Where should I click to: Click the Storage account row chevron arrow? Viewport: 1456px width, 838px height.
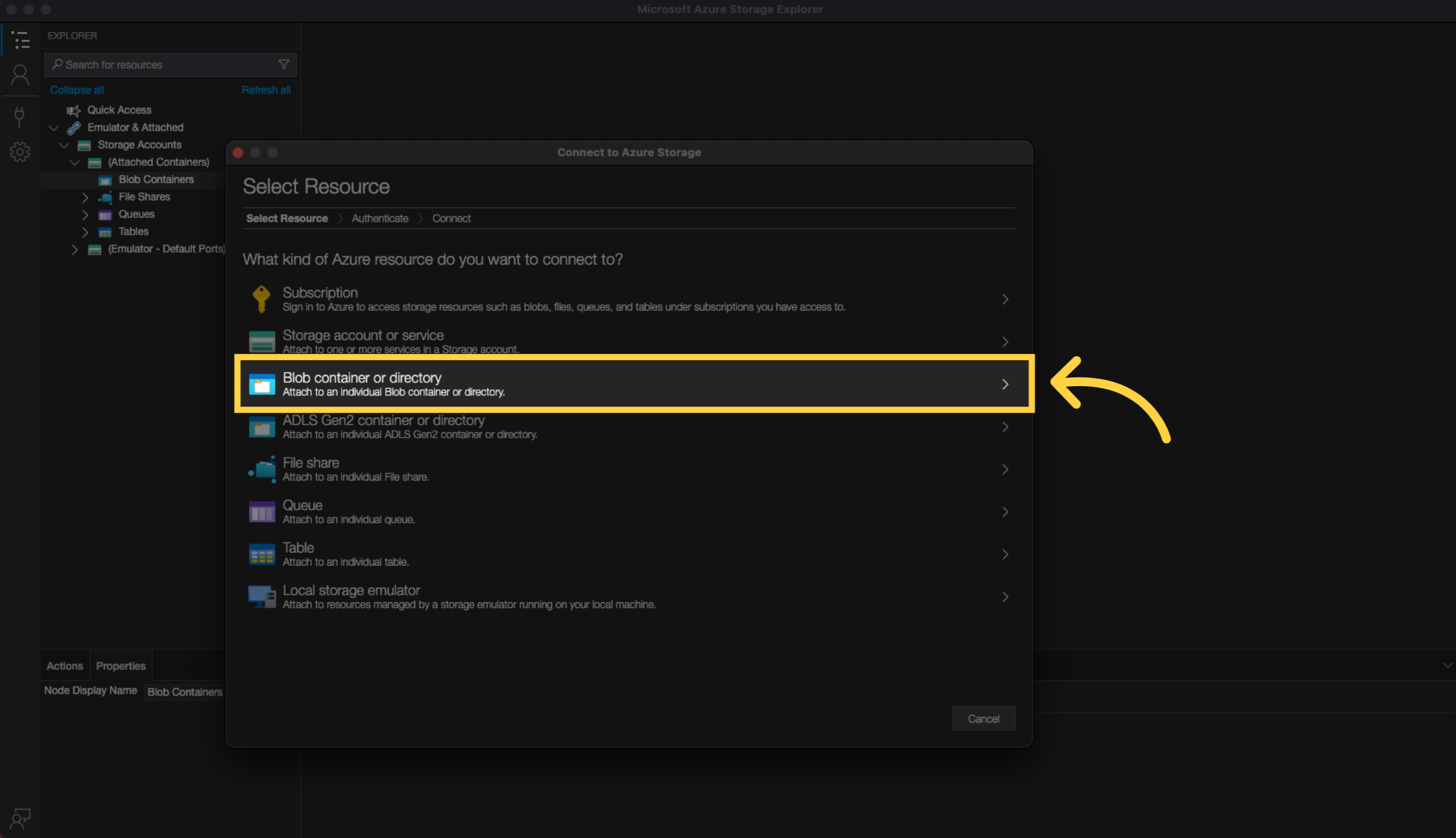(1005, 342)
